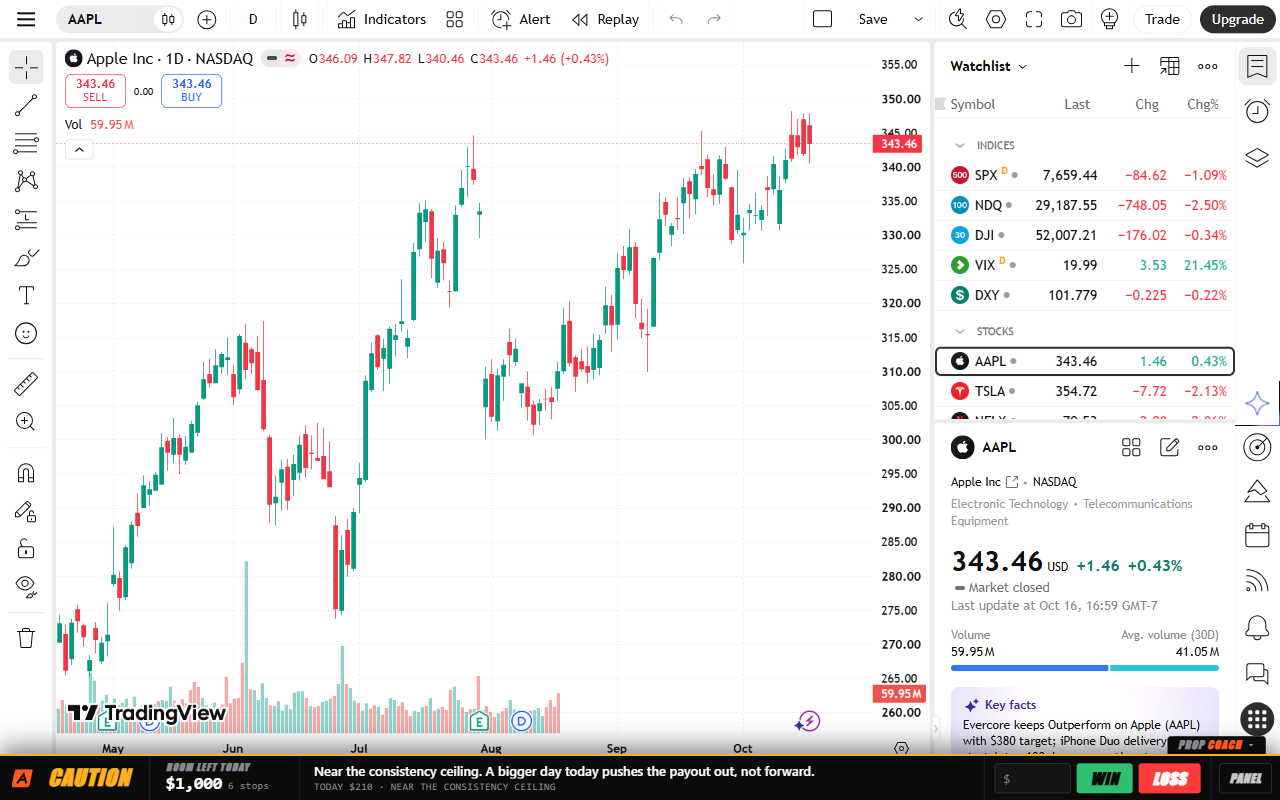Open chart settings hexagon icon
Viewport: 1280px width, 800px height.
point(996,19)
